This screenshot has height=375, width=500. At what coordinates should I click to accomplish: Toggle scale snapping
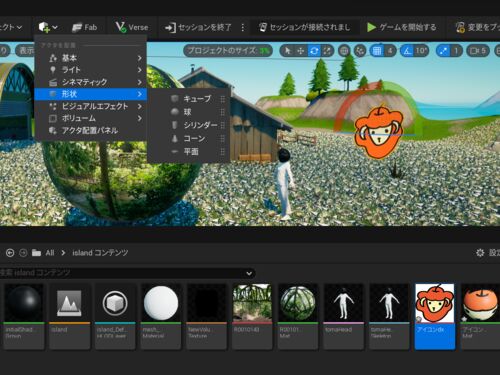click(443, 51)
